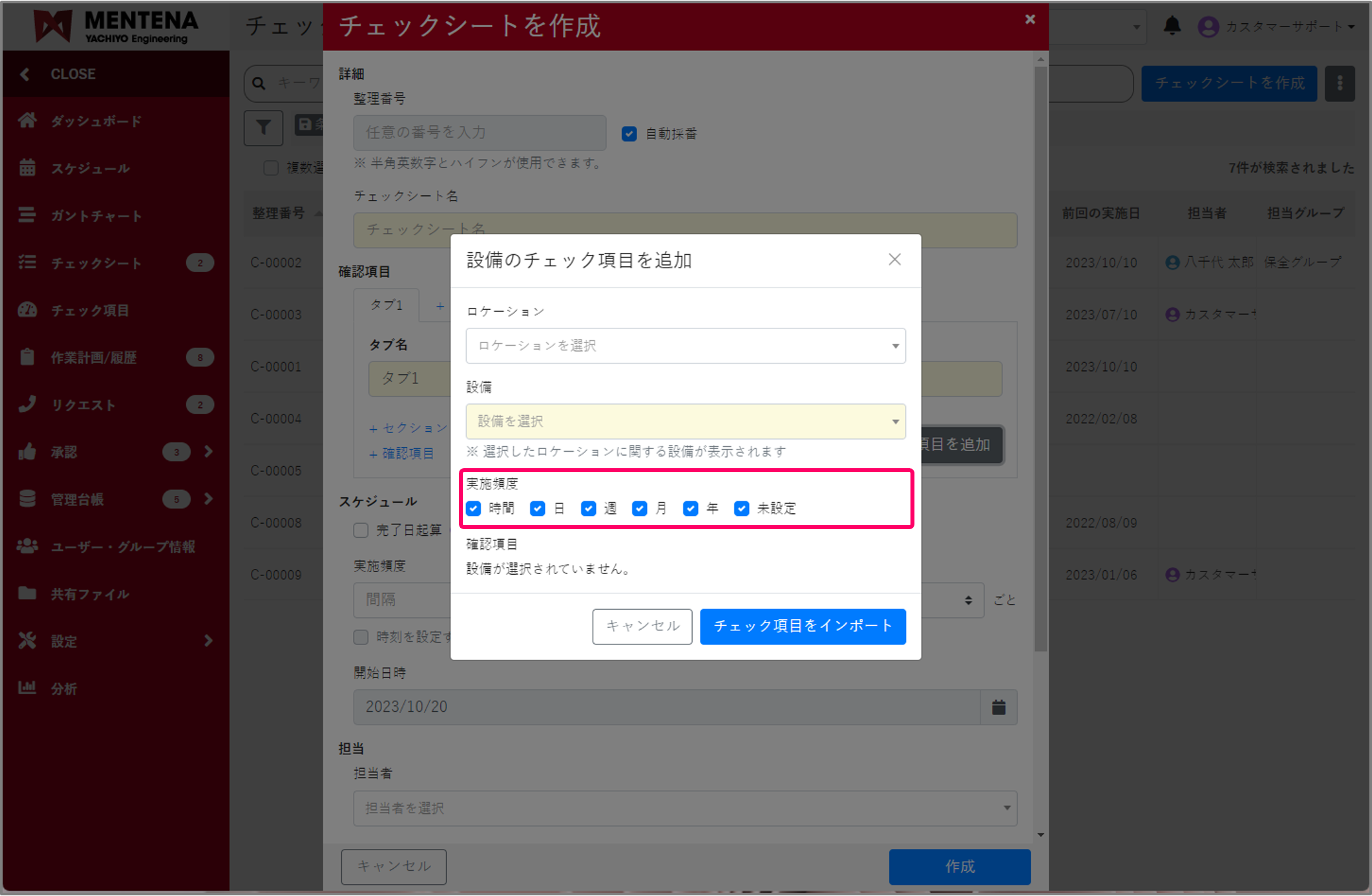
Task: Uncheck the 自動採番 checkbox
Action: (x=628, y=133)
